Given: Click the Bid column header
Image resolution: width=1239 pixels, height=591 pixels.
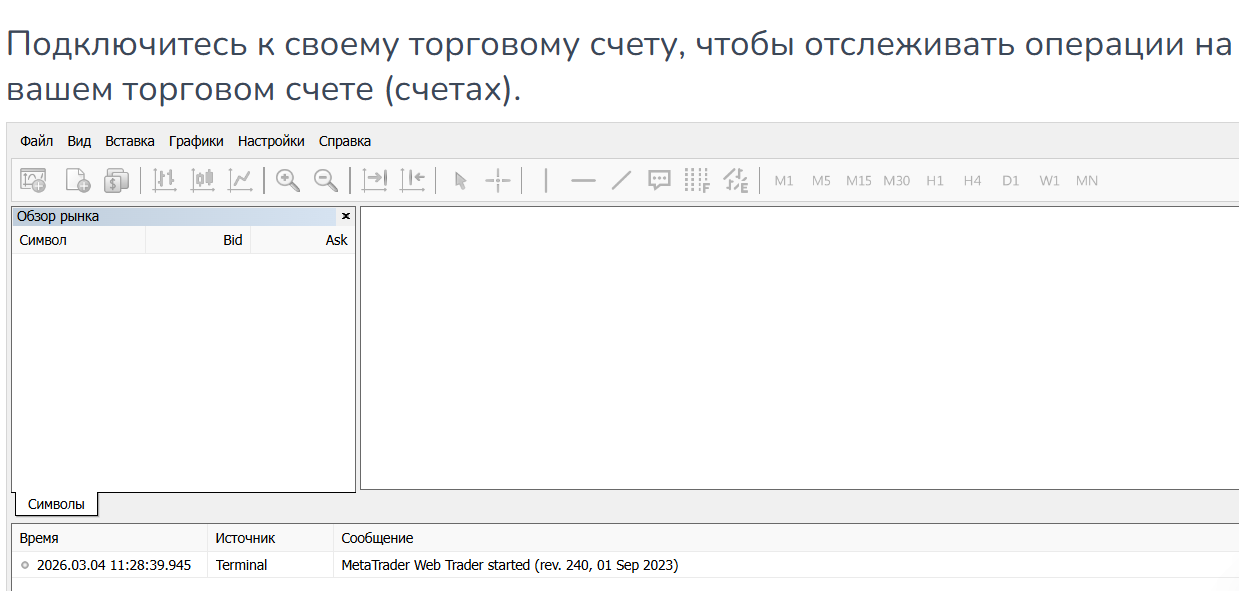Looking at the screenshot, I should [x=232, y=240].
